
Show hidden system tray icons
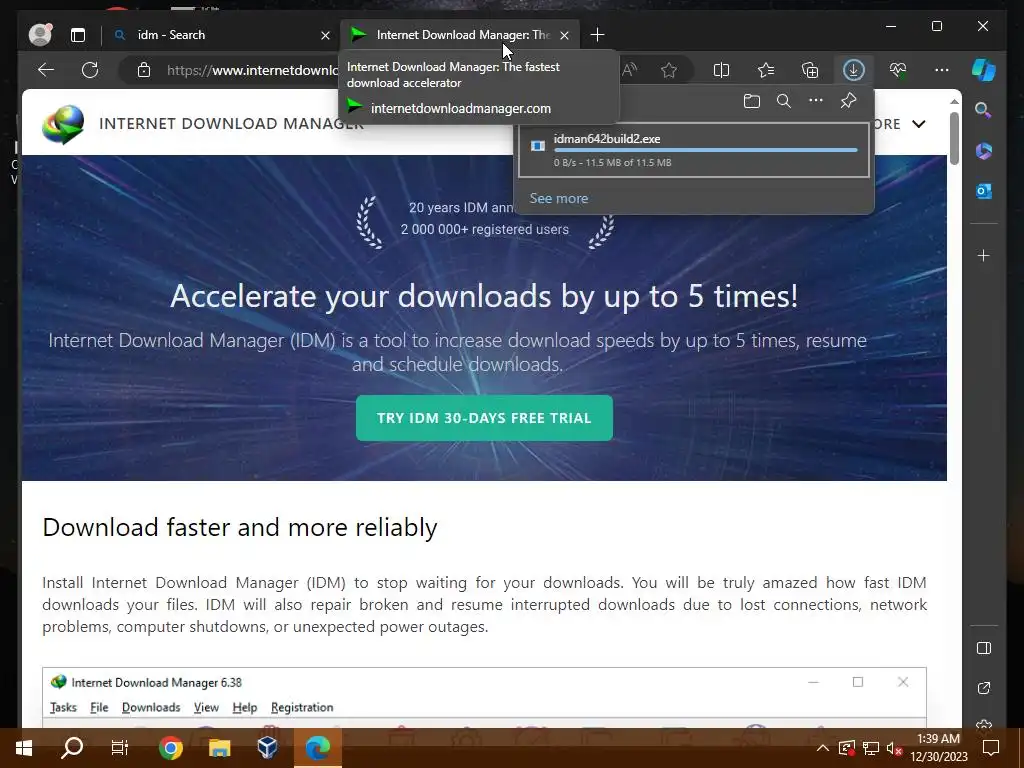pos(823,748)
